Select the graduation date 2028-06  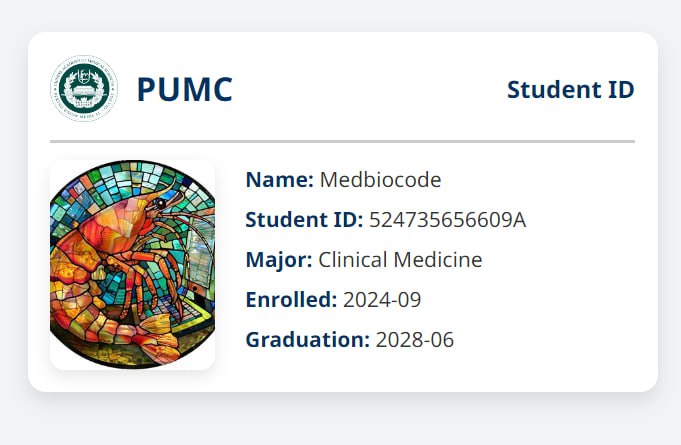click(414, 340)
